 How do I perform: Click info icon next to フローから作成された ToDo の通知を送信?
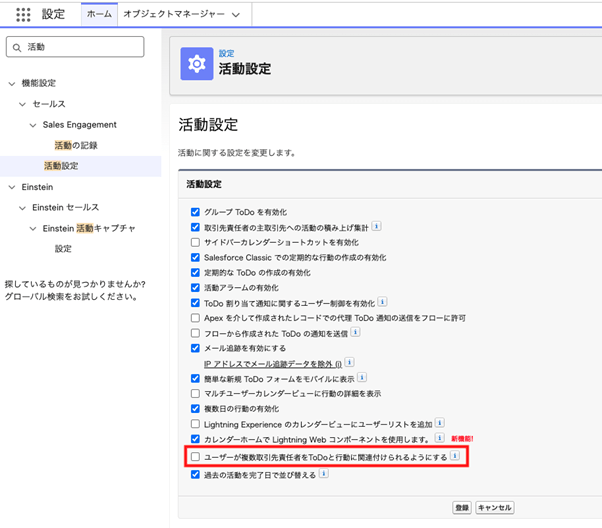pos(384,332)
